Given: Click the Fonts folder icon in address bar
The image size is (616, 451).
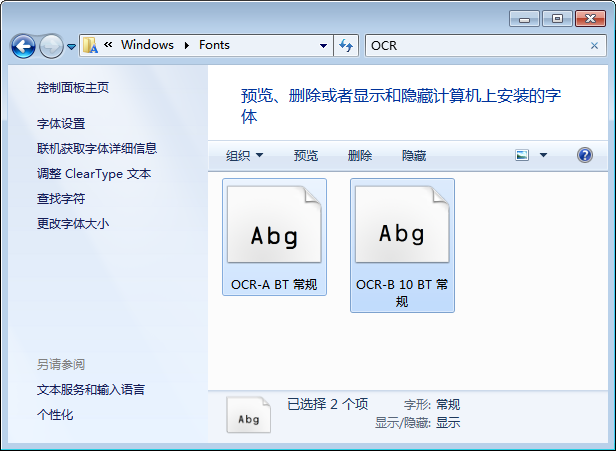Looking at the screenshot, I should [x=90, y=45].
